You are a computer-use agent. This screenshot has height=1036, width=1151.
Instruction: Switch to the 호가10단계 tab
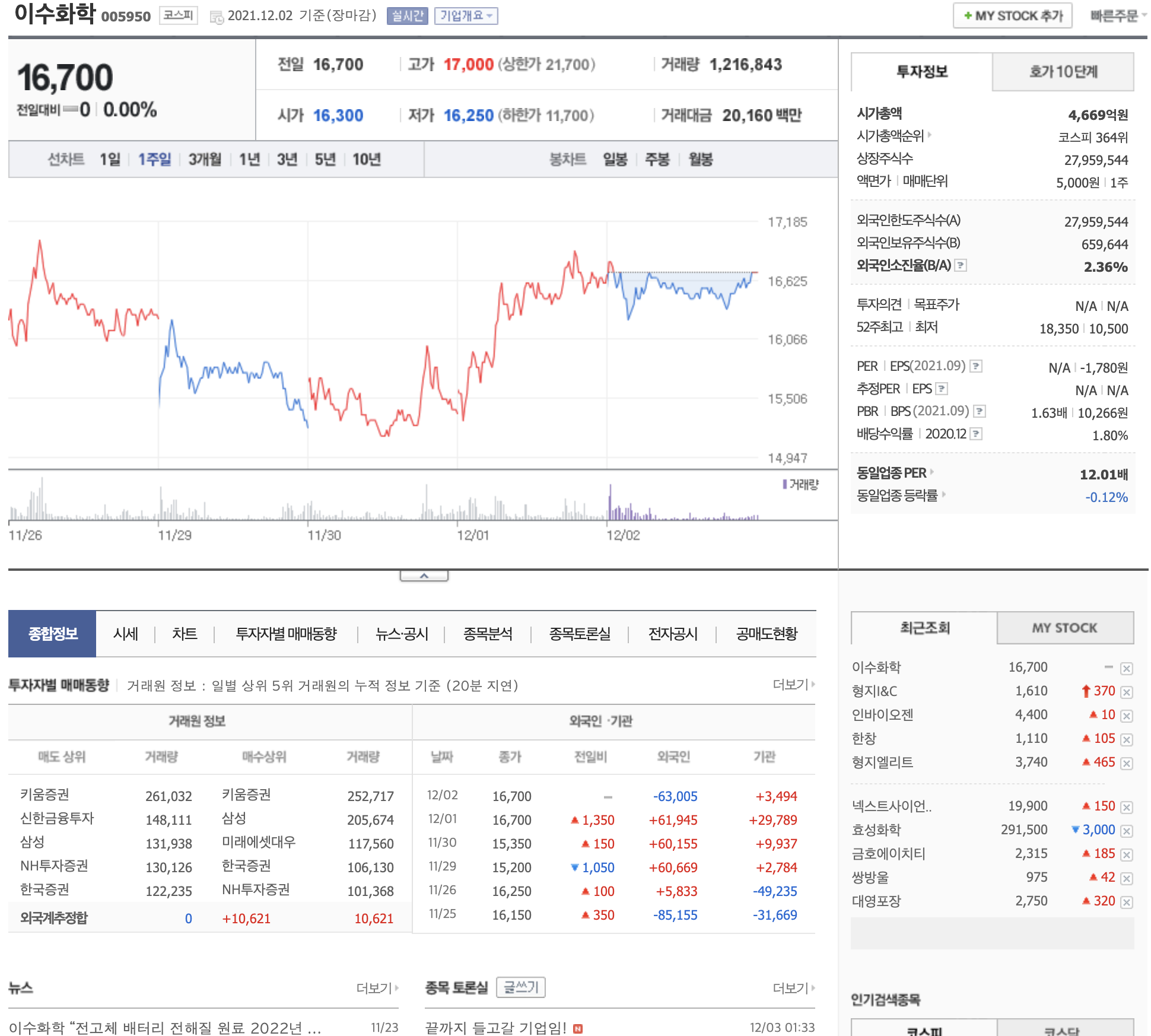(1063, 72)
